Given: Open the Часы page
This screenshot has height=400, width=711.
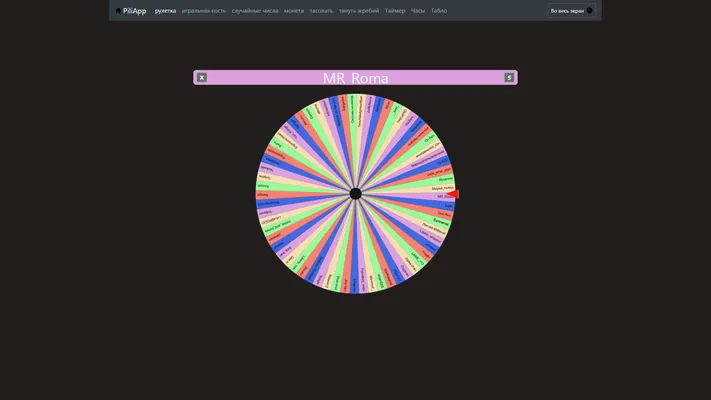Looking at the screenshot, I should (418, 11).
